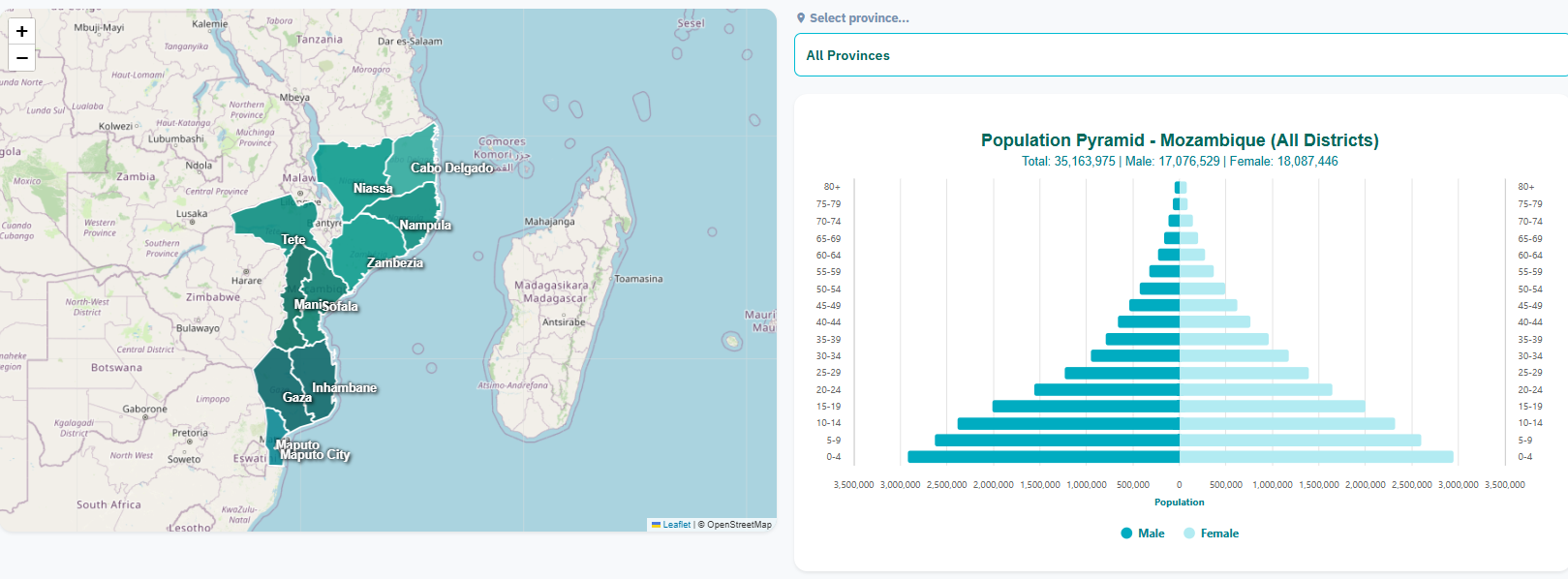Viewport: 1568px width, 579px height.
Task: Click the left 40-44 axis label
Action: click(x=828, y=322)
